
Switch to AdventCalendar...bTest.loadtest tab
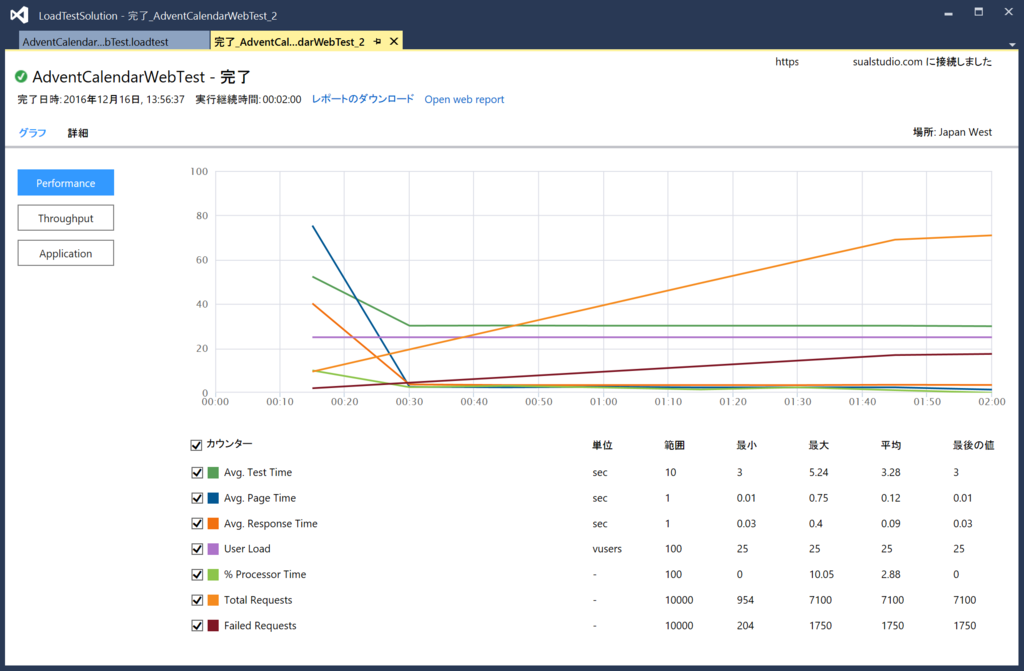(x=114, y=41)
